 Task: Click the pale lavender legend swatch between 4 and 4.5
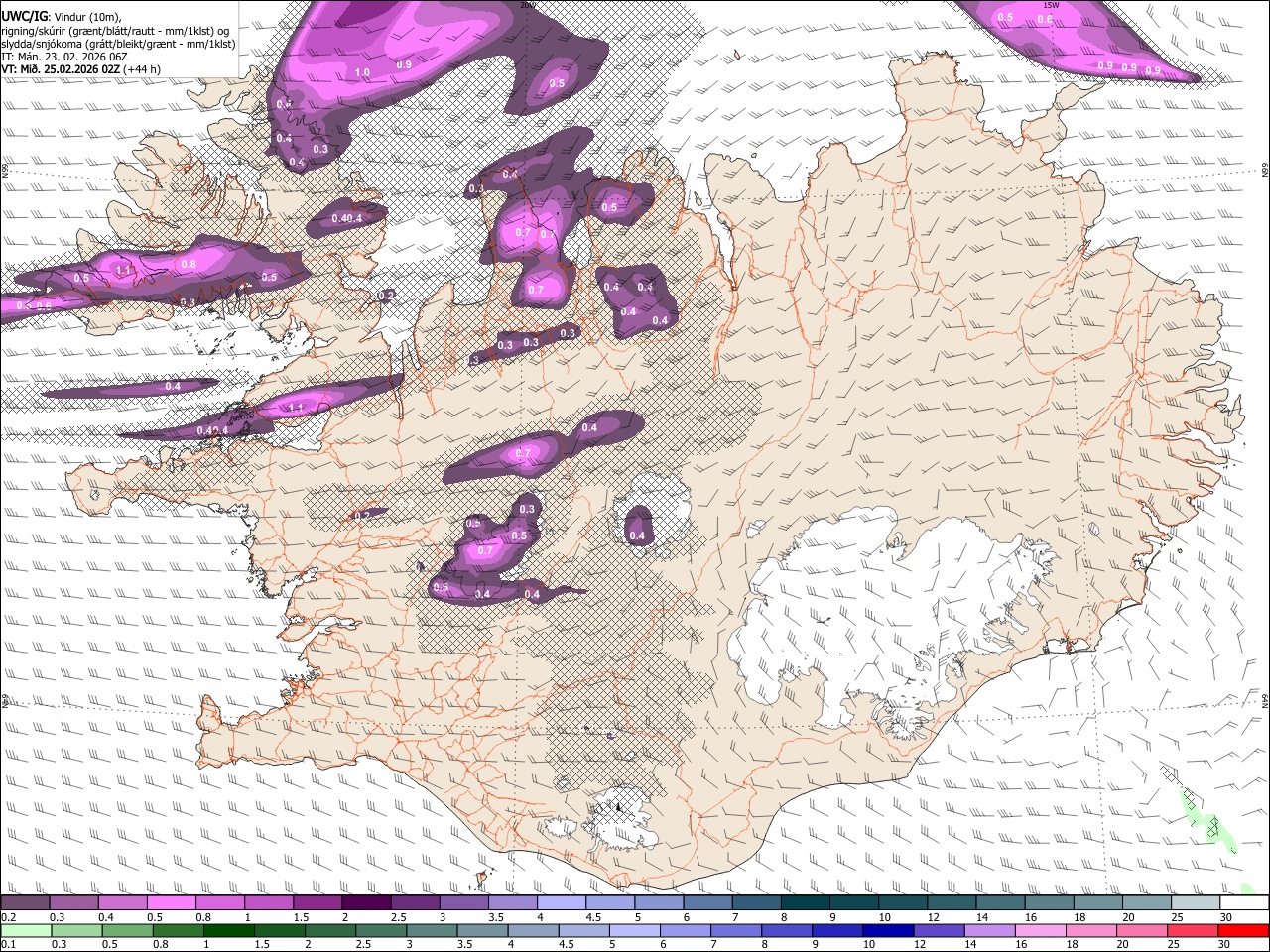coord(562,903)
